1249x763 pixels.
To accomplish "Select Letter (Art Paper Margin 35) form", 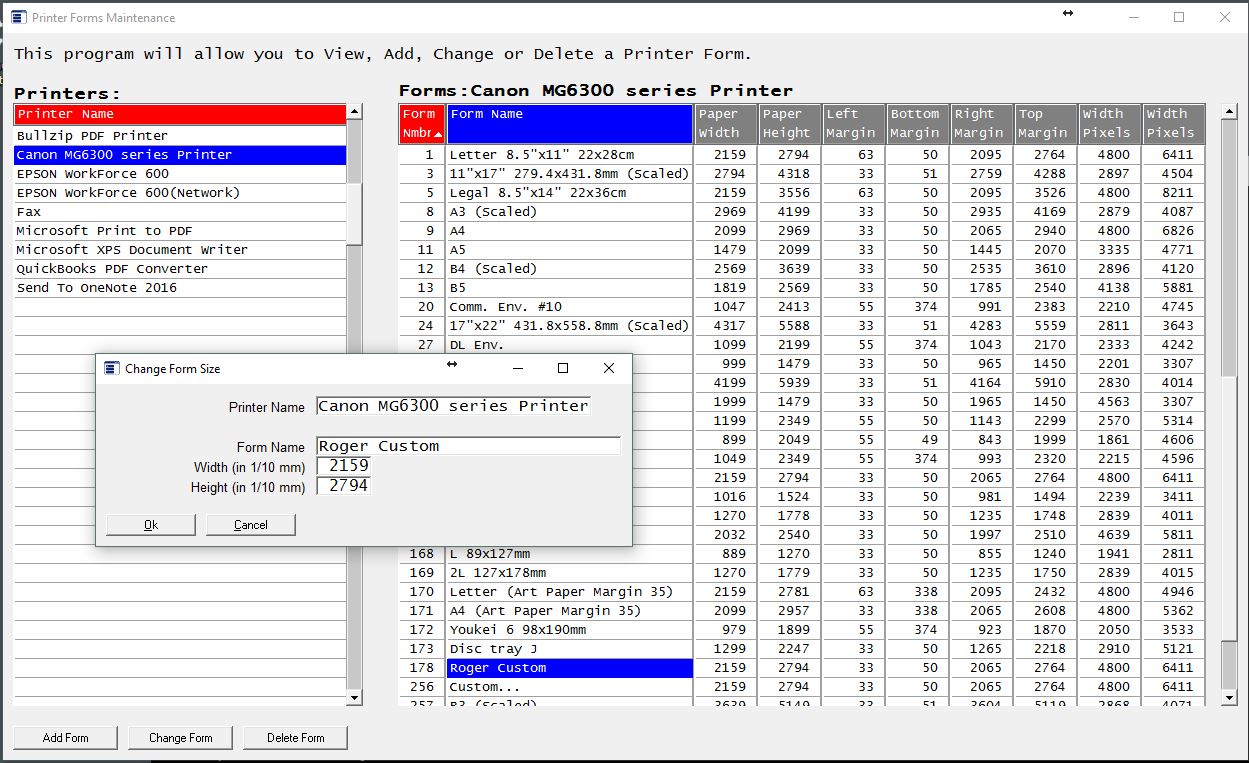I will [x=570, y=592].
